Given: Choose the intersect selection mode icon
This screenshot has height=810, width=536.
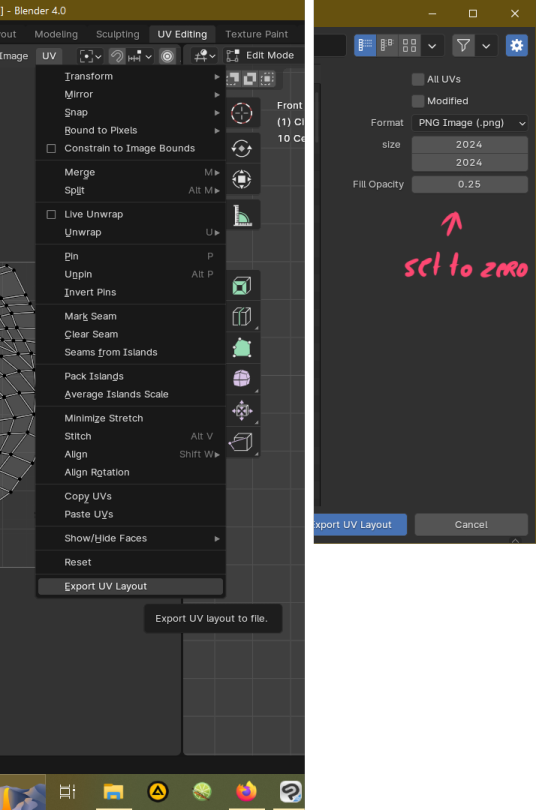Looking at the screenshot, I should coord(267,79).
